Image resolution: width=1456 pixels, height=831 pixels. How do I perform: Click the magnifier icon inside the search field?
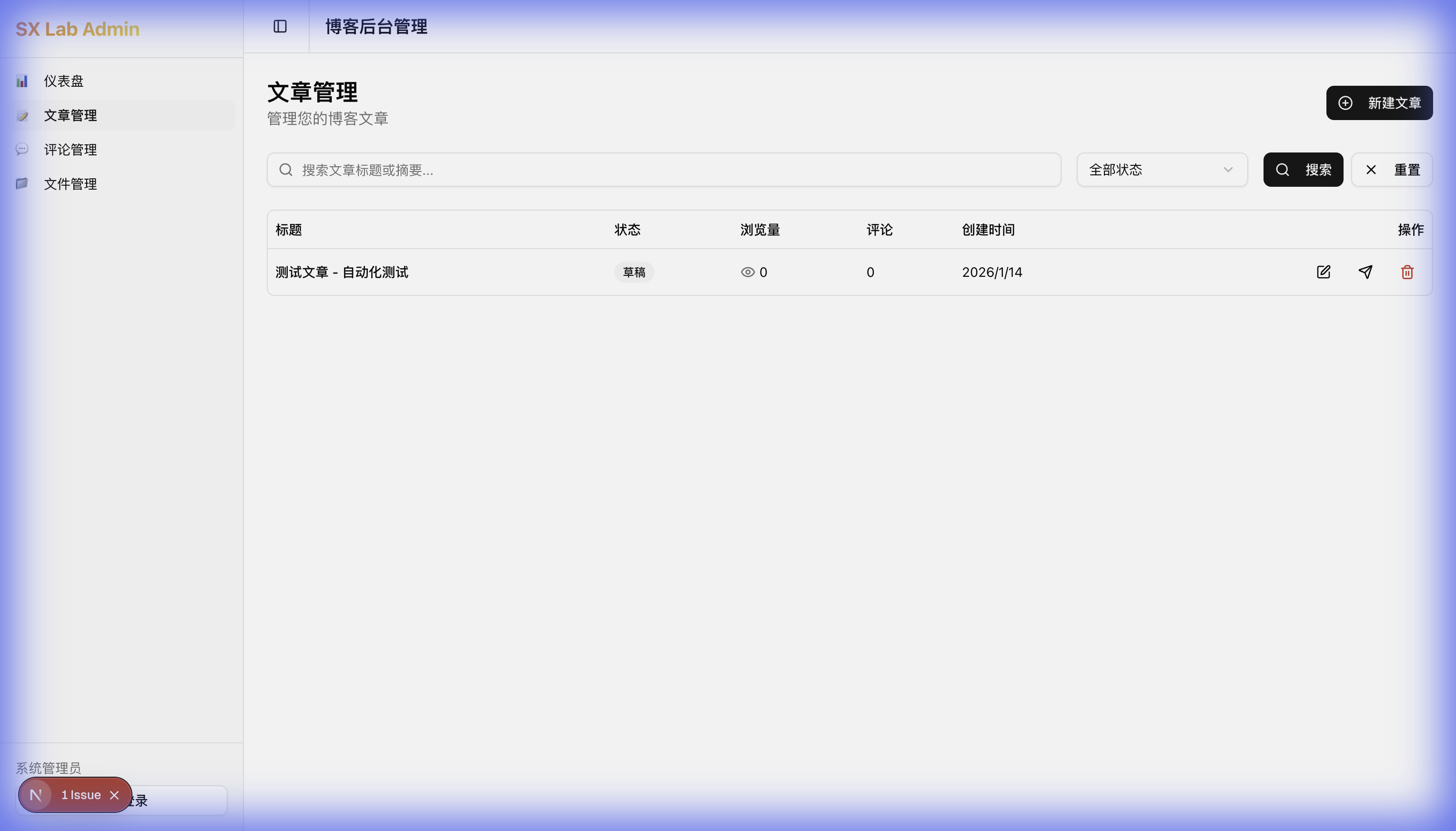[x=286, y=170]
